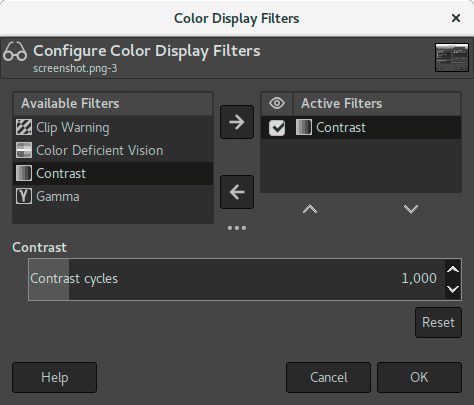Remove active filter with left arrow button
474x405 pixels.
click(x=237, y=192)
